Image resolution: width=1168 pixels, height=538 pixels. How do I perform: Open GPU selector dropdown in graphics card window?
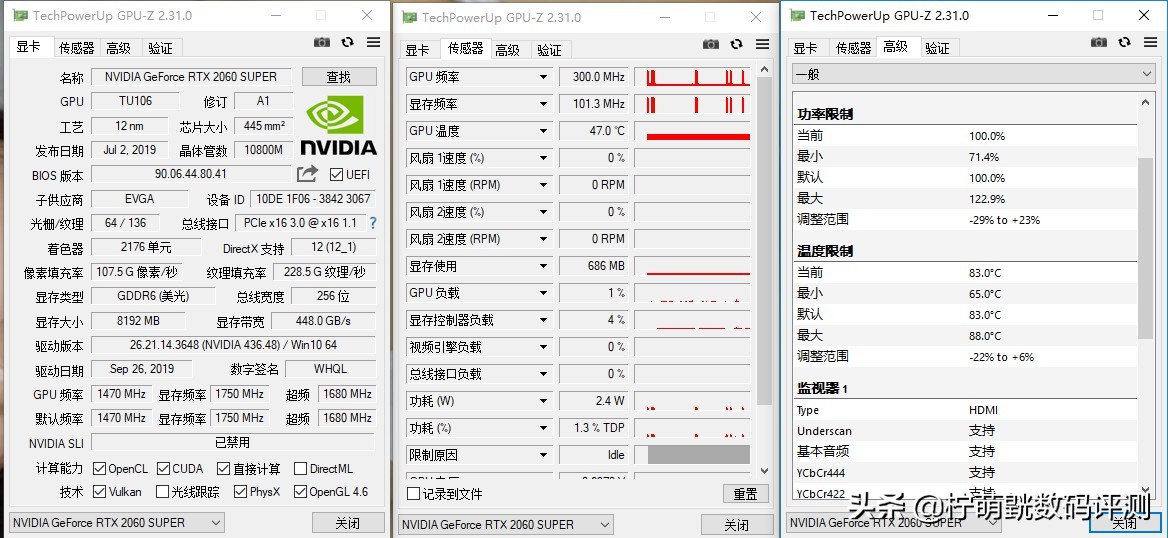[x=116, y=522]
